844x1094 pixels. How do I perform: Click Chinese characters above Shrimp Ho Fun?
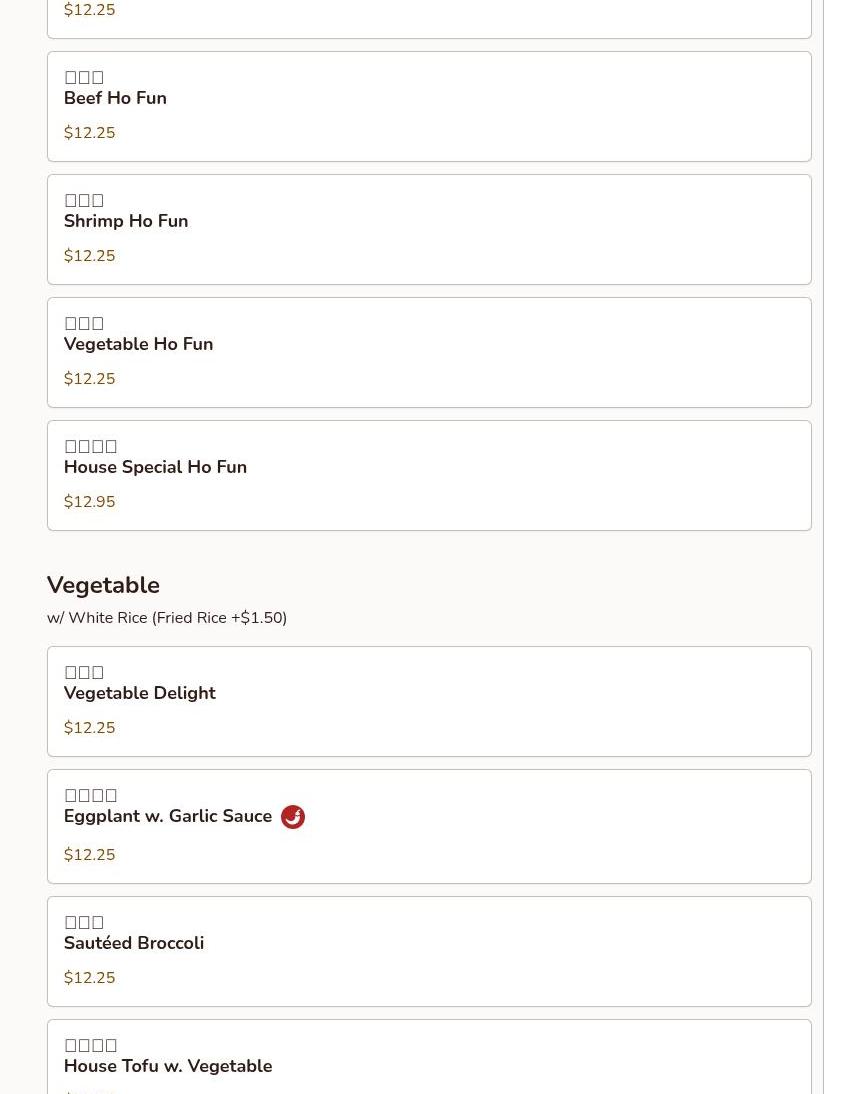pos(84,200)
